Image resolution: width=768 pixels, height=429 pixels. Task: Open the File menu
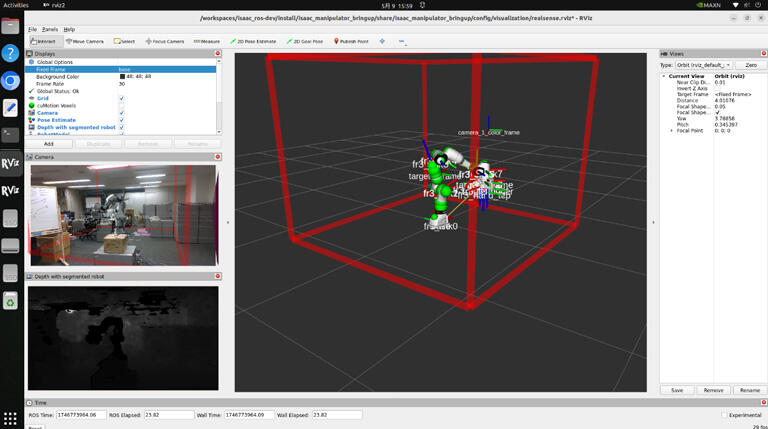click(x=32, y=29)
